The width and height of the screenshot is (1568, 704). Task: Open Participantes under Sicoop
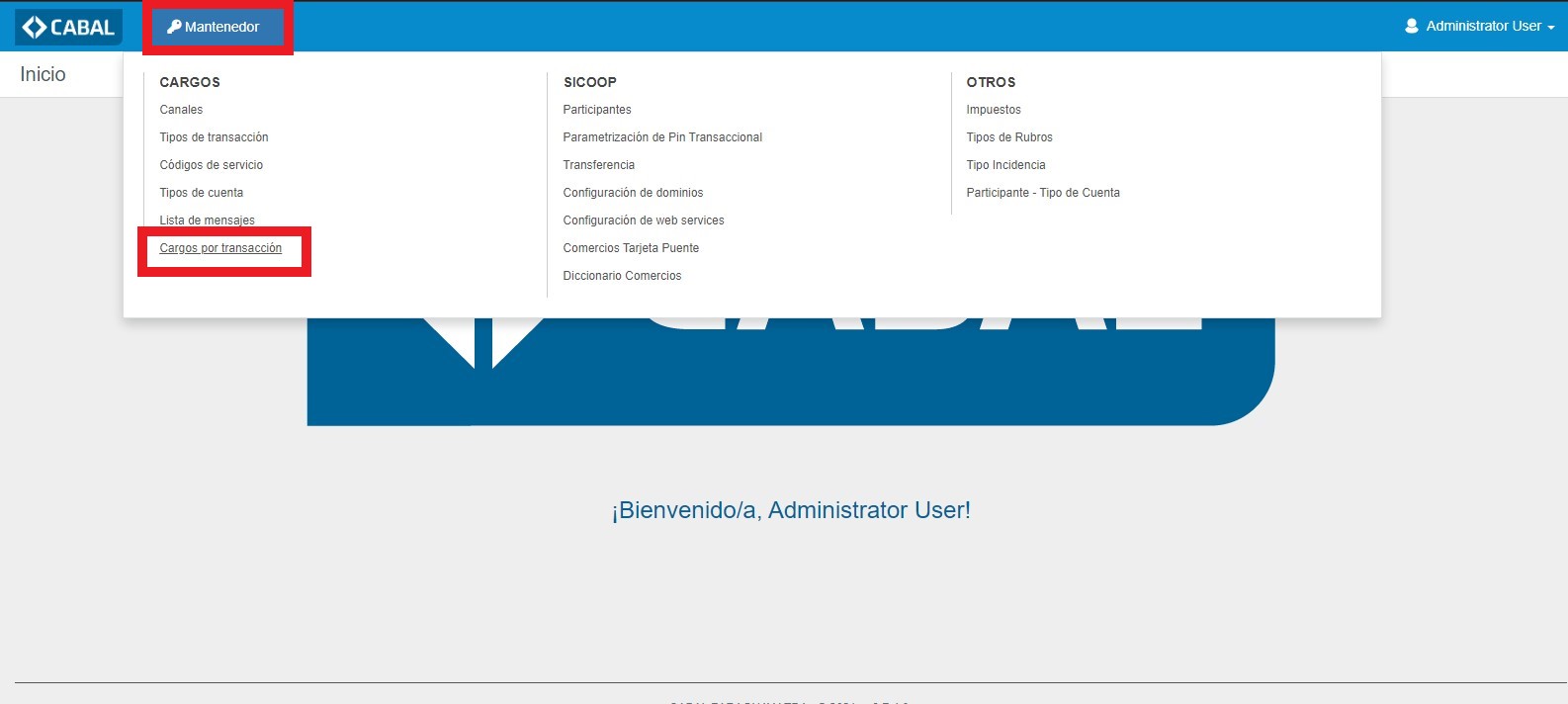(597, 110)
